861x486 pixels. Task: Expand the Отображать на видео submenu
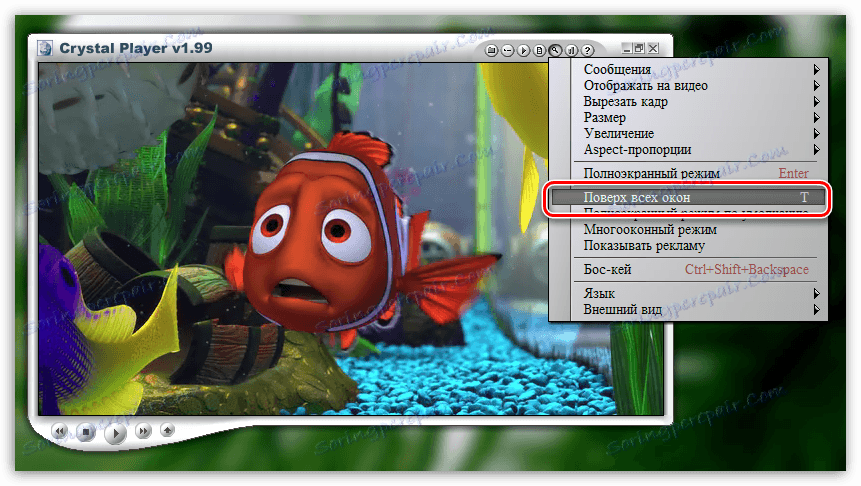[x=701, y=86]
